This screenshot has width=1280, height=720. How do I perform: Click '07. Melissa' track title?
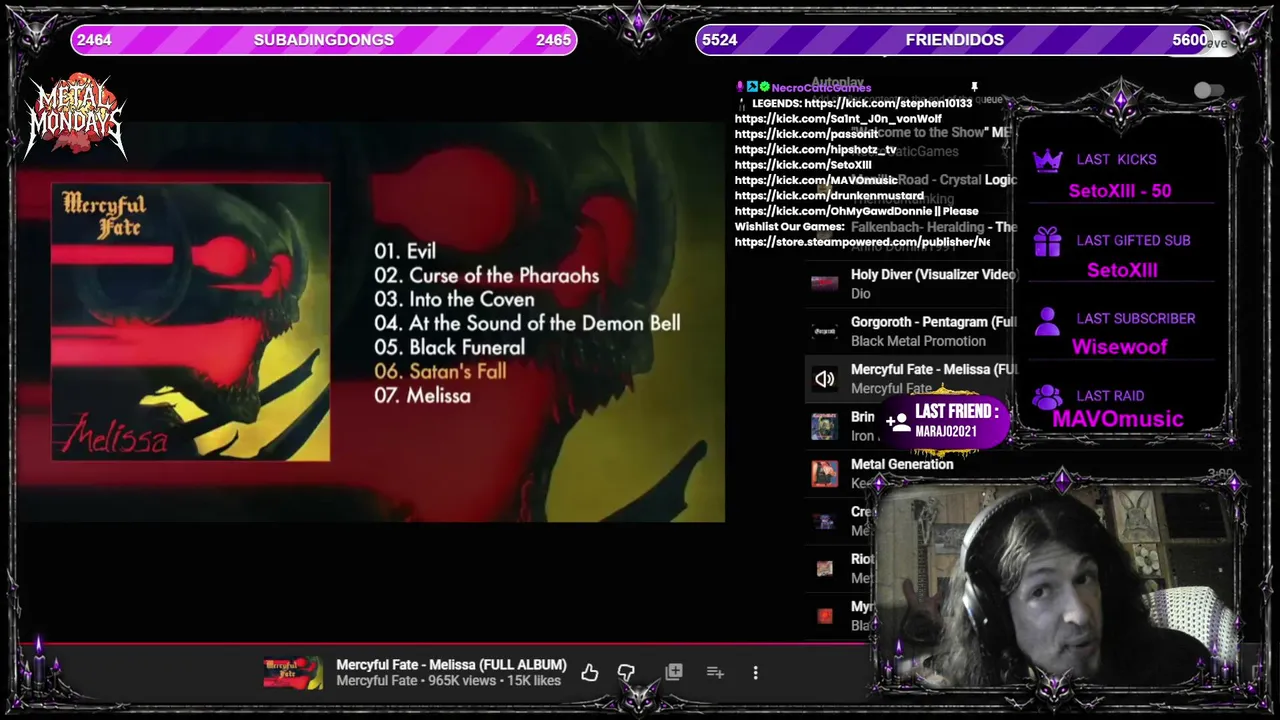(422, 396)
